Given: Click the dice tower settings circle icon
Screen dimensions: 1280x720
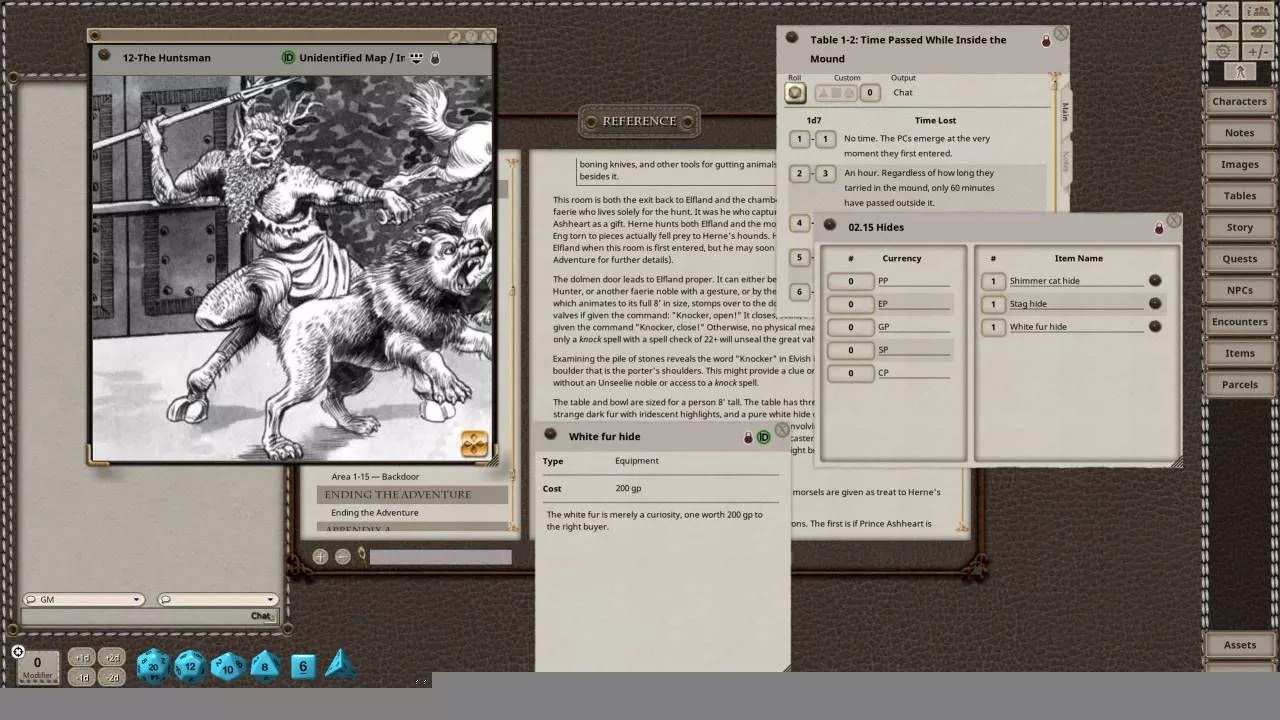Looking at the screenshot, I should coord(18,652).
